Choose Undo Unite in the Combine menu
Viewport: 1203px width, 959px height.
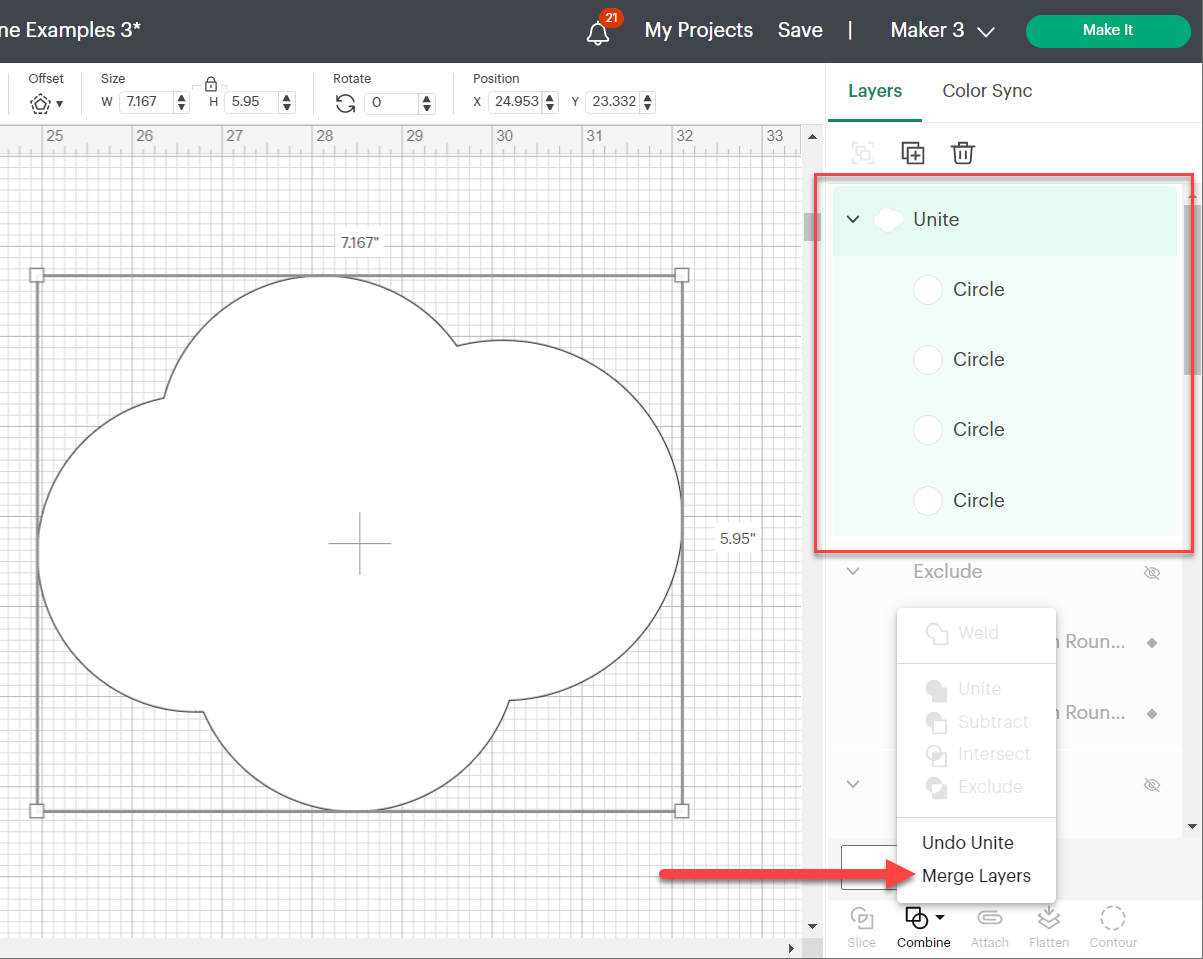click(x=967, y=843)
